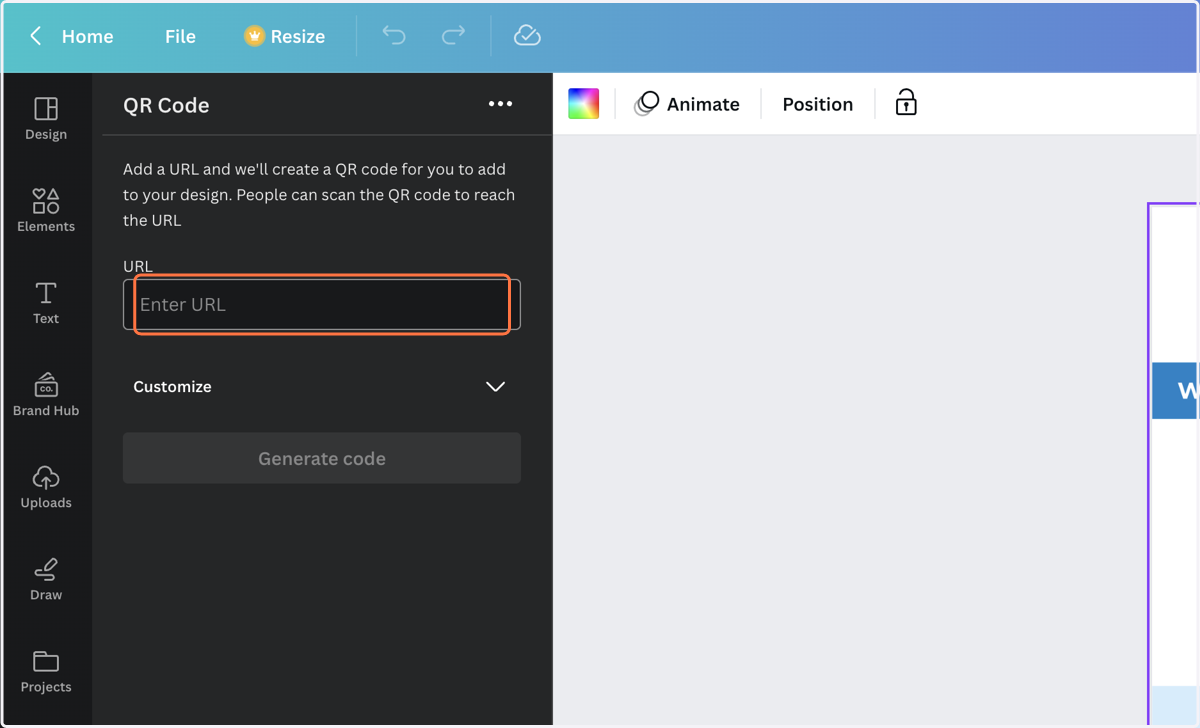Viewport: 1200px width, 728px height.
Task: Open the QR Code more options menu
Action: pyautogui.click(x=500, y=104)
